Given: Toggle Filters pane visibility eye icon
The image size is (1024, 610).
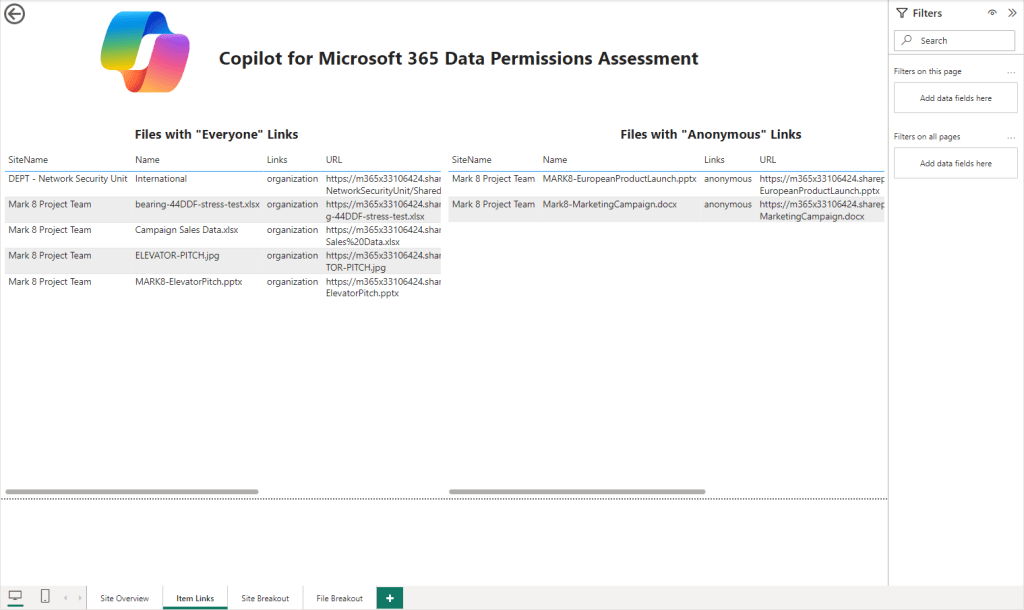Looking at the screenshot, I should 992,13.
